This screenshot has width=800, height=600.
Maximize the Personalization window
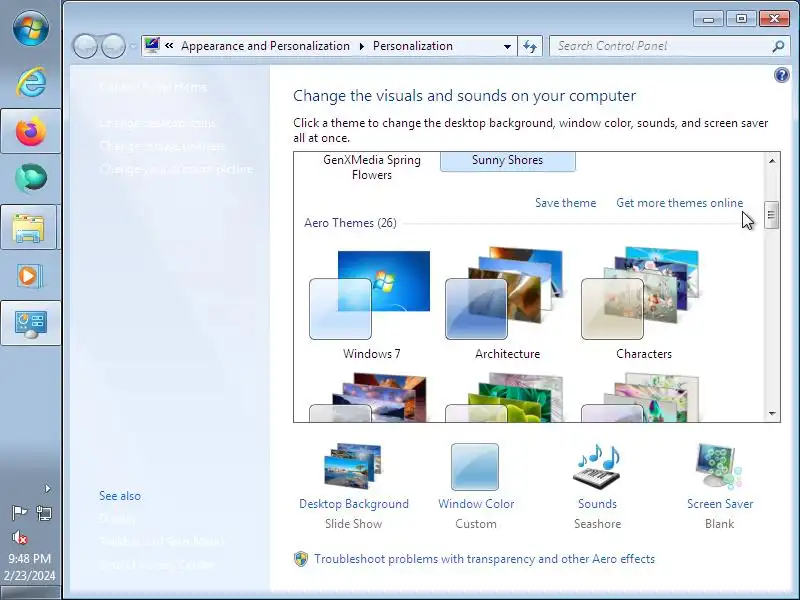coord(741,19)
